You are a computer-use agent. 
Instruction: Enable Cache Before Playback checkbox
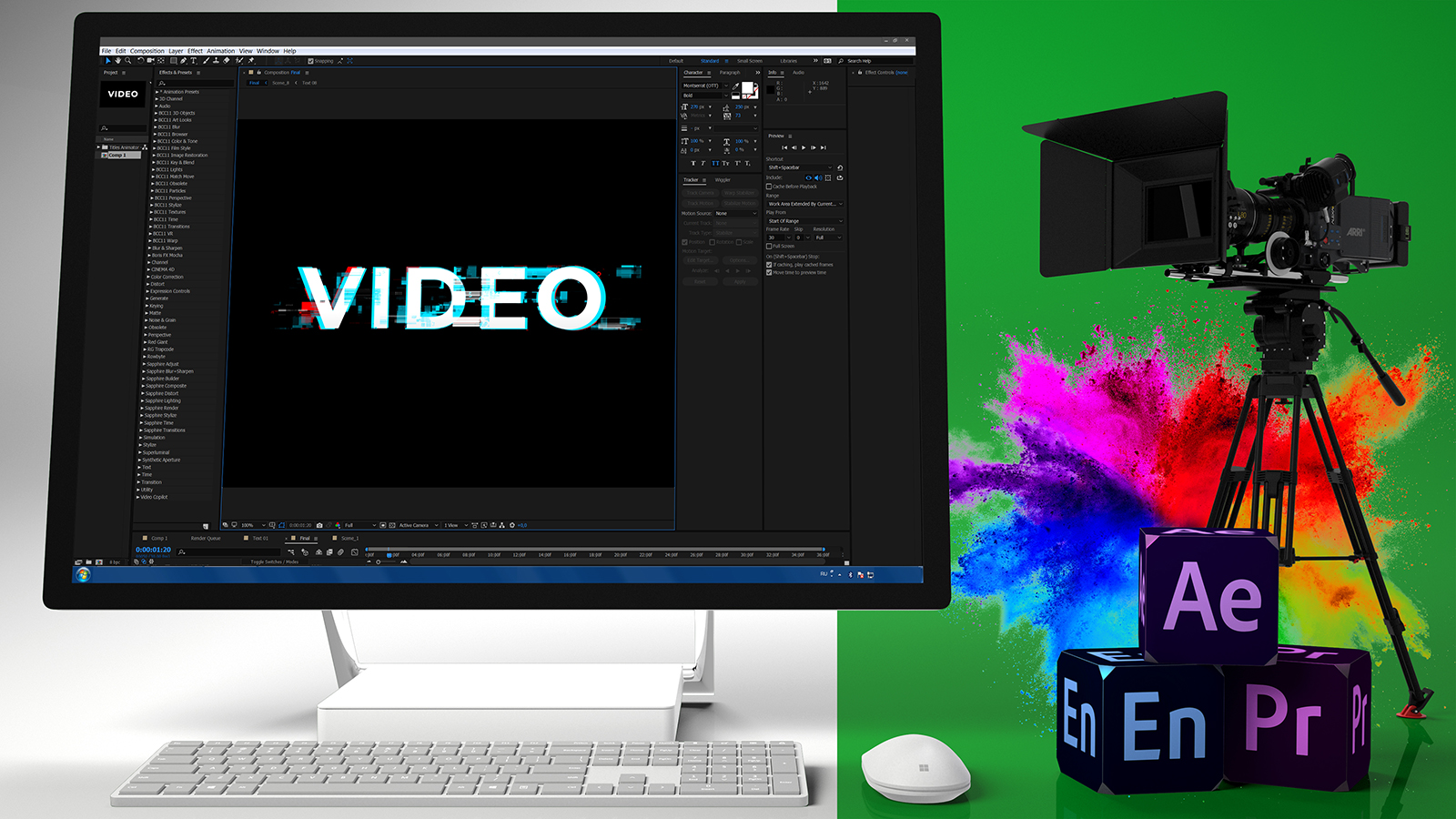pyautogui.click(x=769, y=187)
